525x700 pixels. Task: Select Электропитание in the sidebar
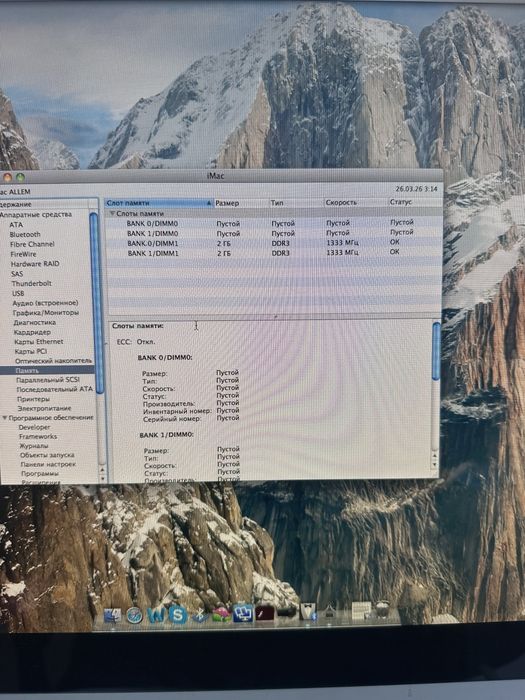pyautogui.click(x=45, y=408)
